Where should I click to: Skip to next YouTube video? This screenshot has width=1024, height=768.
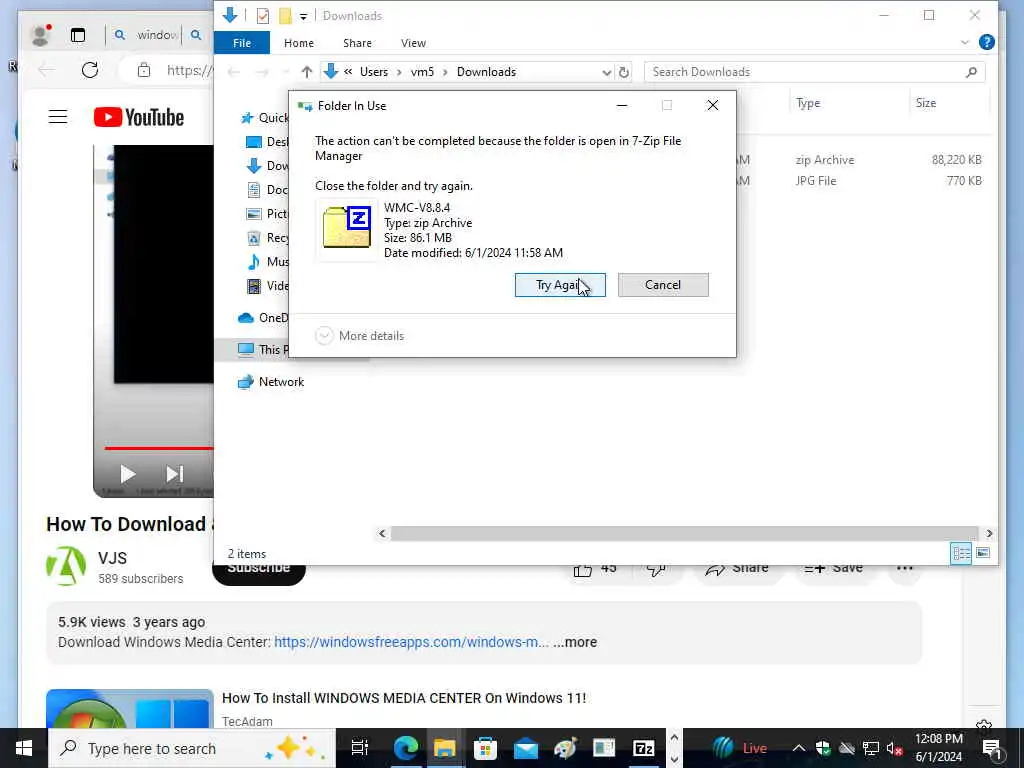(x=174, y=474)
